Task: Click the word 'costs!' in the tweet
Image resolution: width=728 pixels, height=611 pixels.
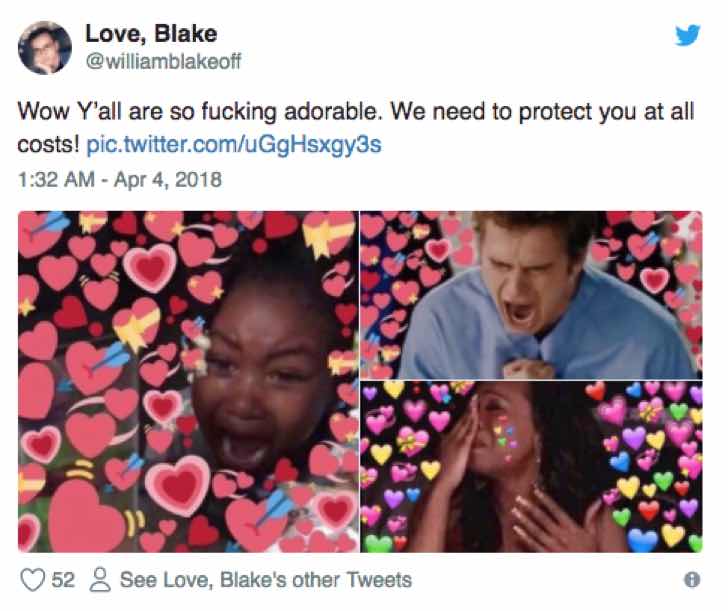Action: click(48, 144)
